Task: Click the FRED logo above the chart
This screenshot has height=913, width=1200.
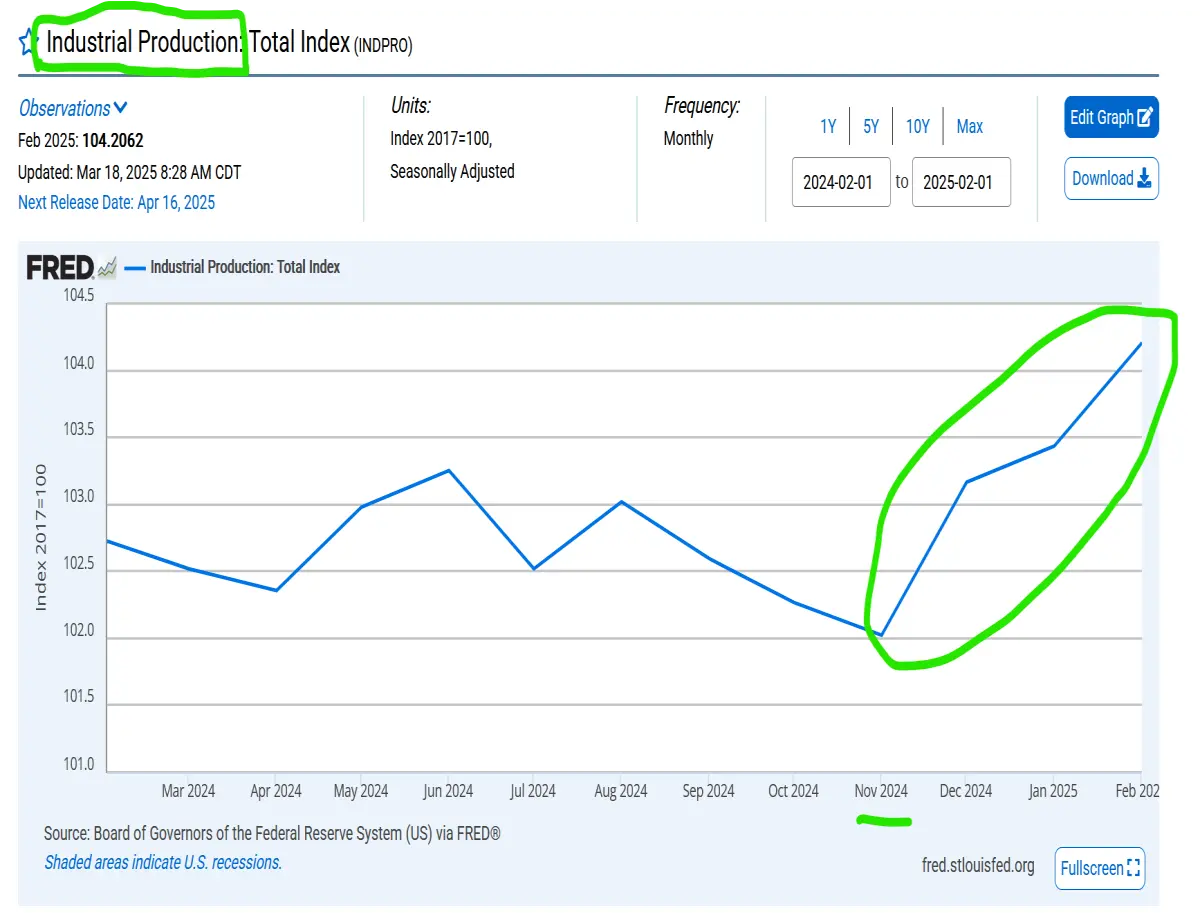Action: tap(71, 267)
